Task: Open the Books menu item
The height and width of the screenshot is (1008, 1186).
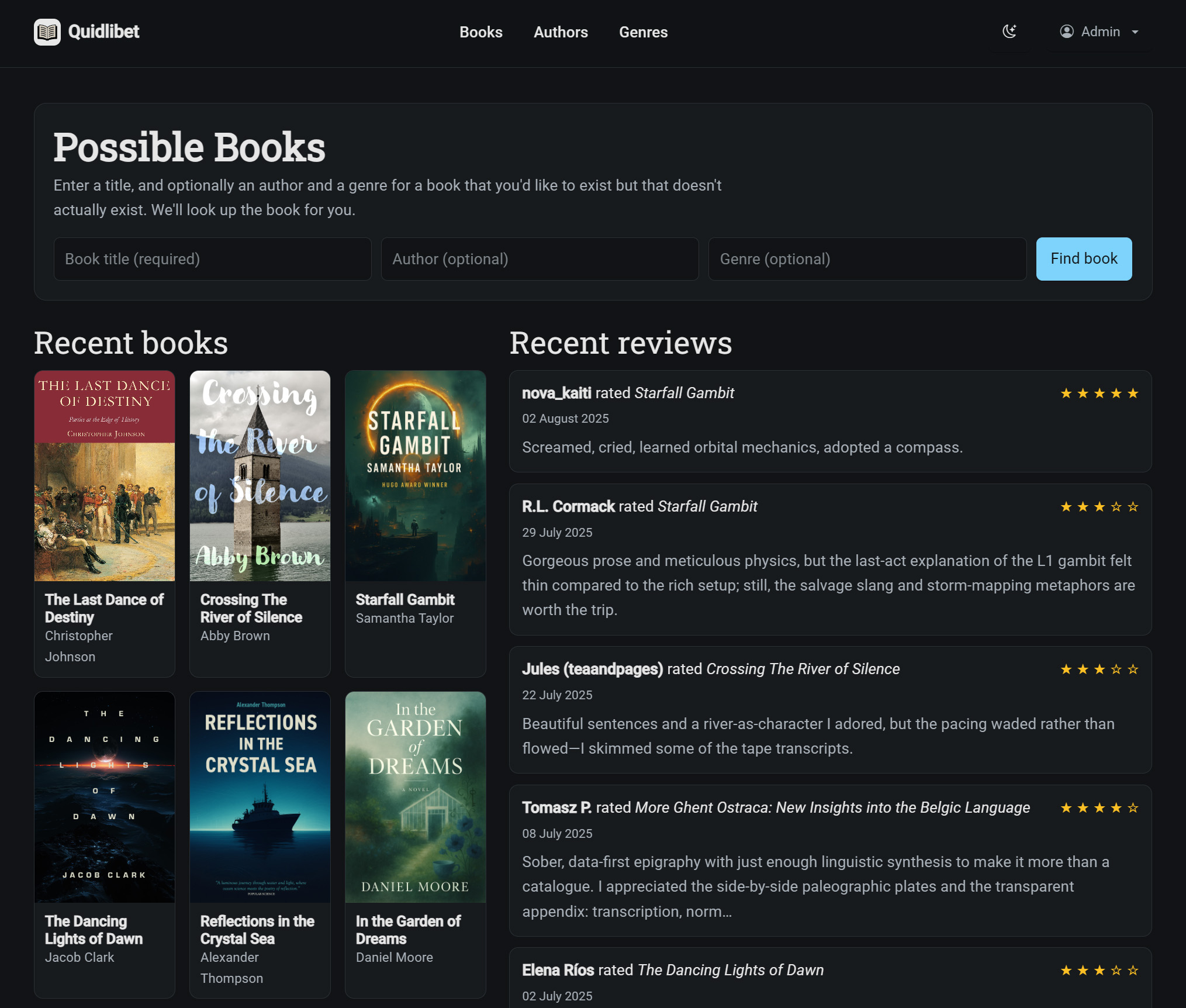Action: (480, 32)
